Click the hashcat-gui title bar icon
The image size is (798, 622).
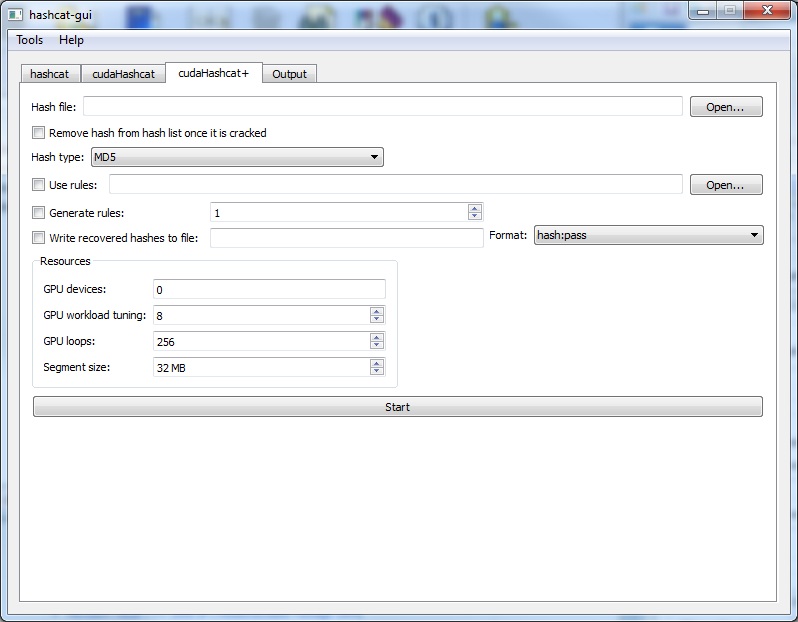pos(15,14)
